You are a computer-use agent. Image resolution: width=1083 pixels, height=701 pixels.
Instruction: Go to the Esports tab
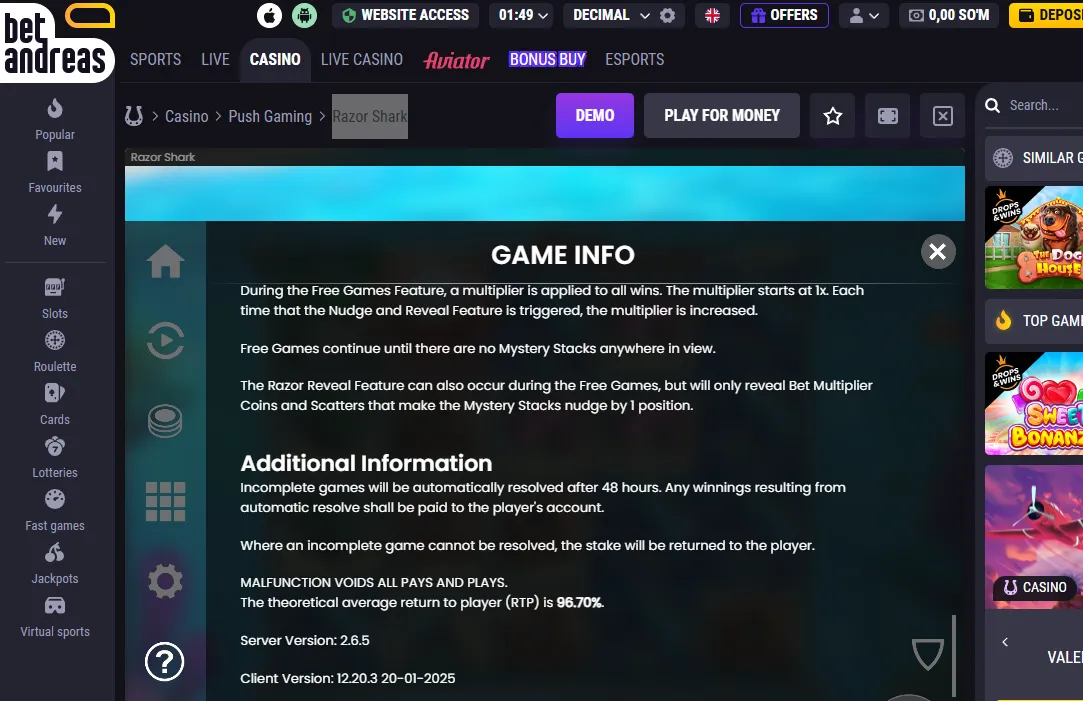tap(635, 59)
